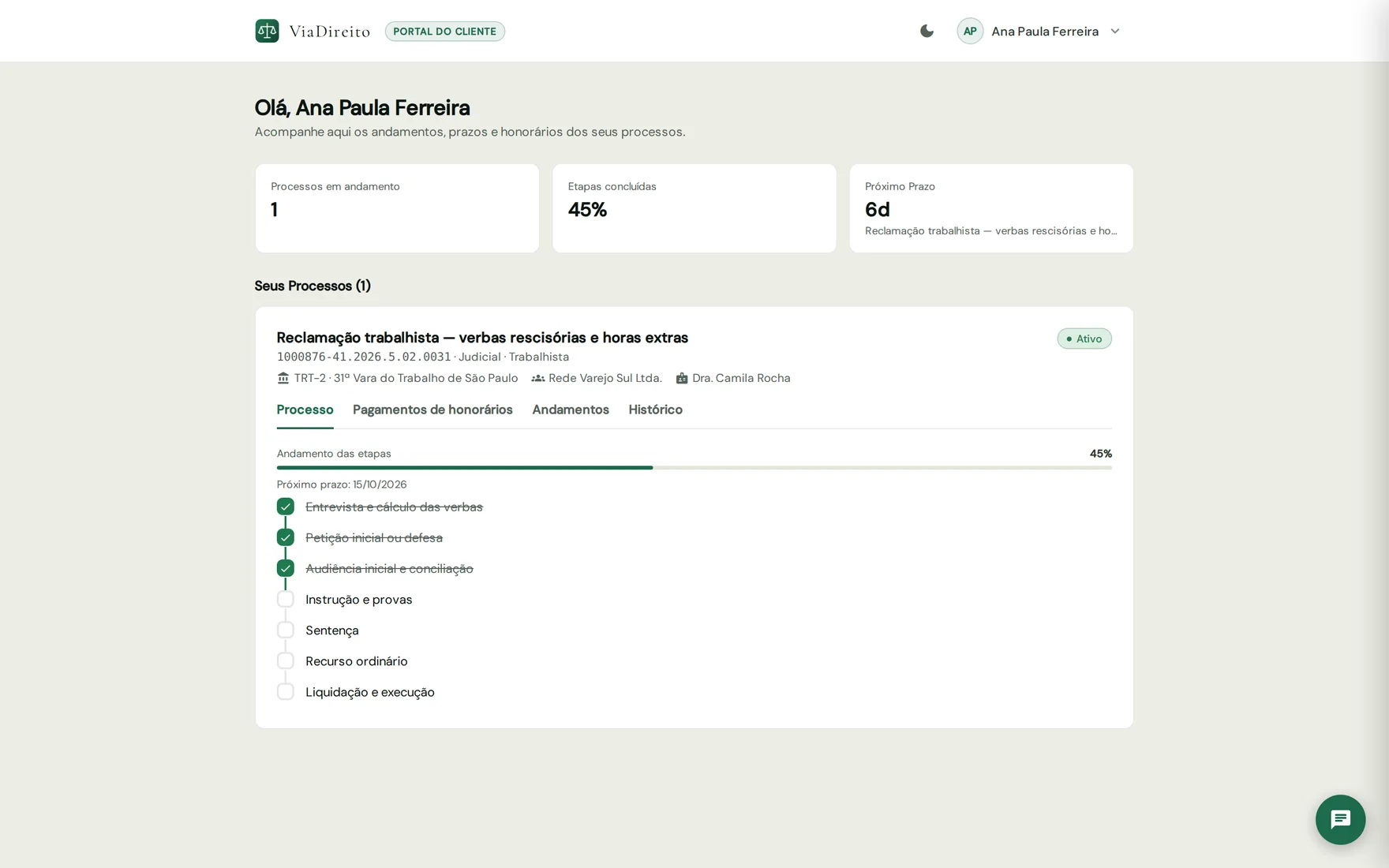Click process number 1000876-41.2026.5.02.0031

[x=364, y=357]
